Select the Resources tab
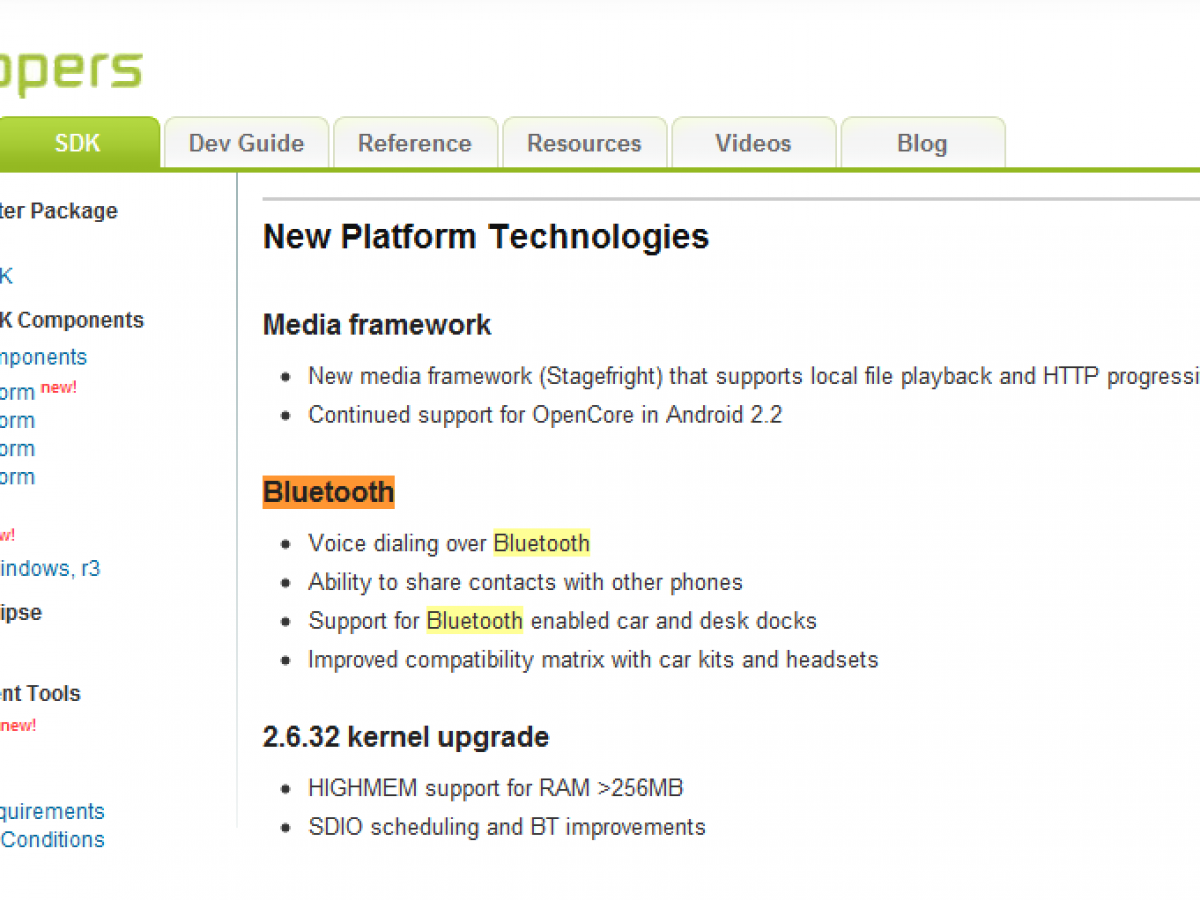This screenshot has width=1200, height=900. [x=584, y=143]
